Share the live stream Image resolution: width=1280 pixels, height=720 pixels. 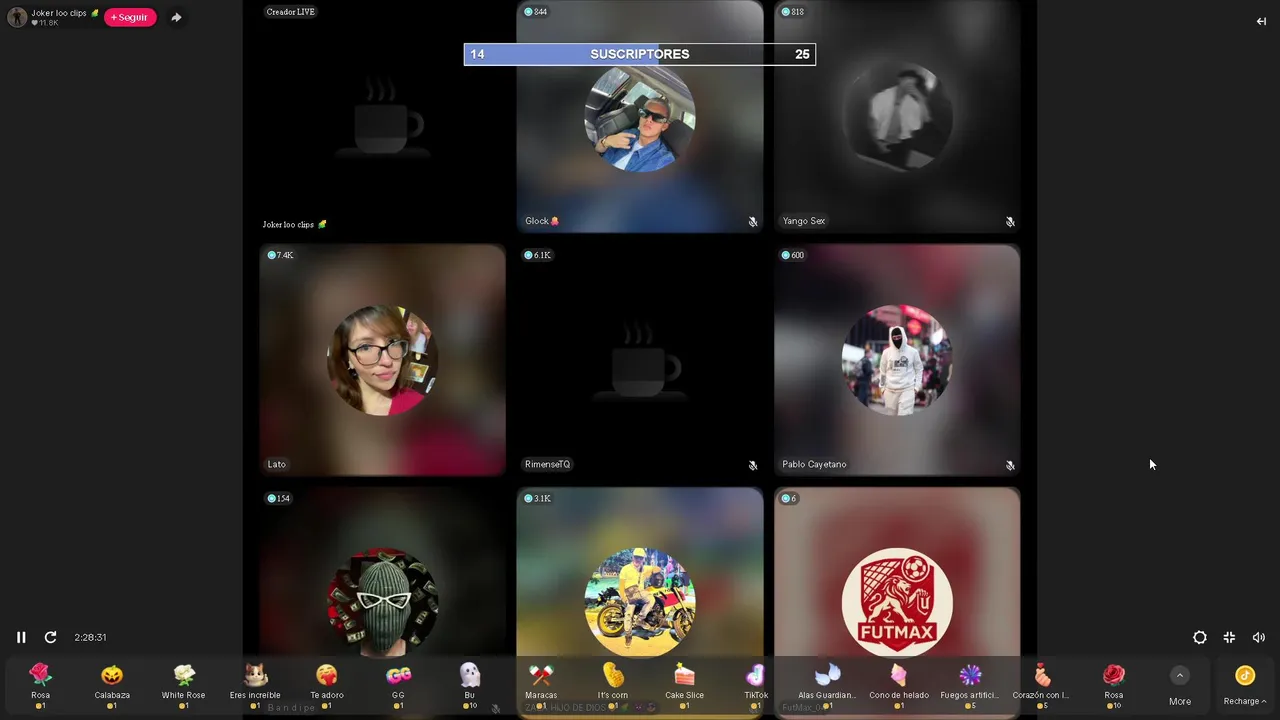(x=176, y=17)
